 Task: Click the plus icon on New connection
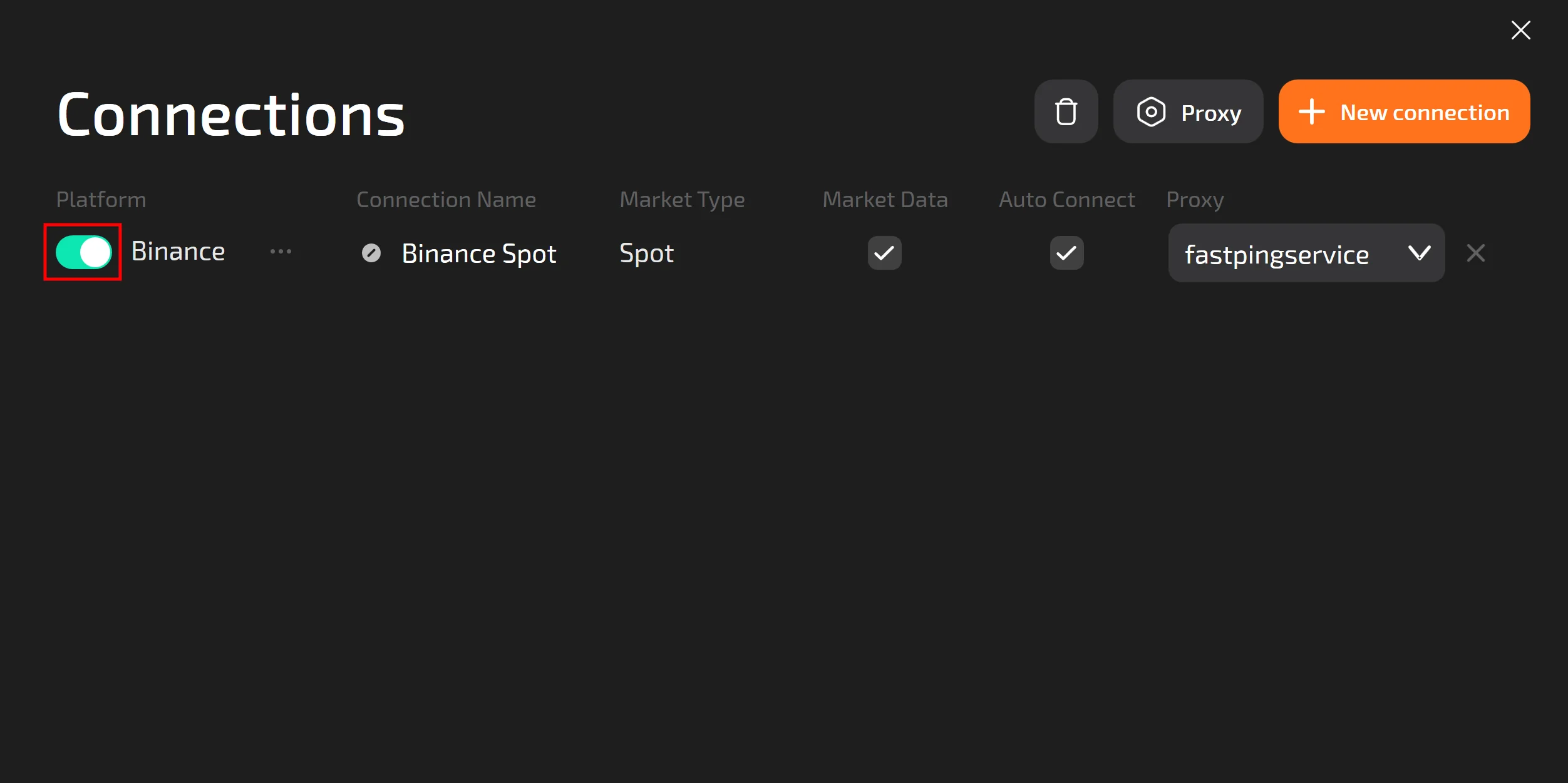coord(1311,112)
